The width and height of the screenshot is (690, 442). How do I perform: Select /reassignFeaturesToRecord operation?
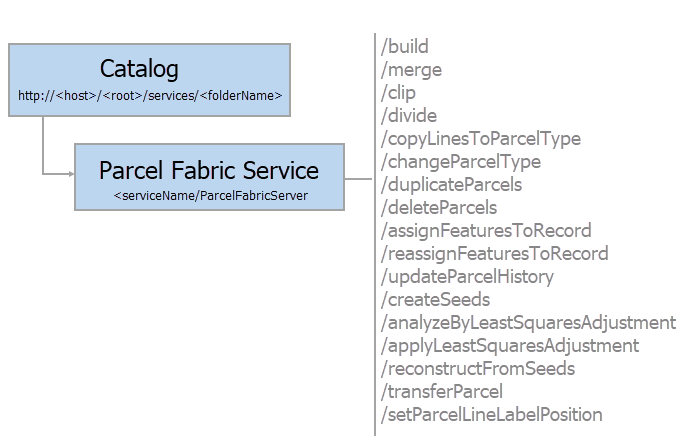point(494,254)
